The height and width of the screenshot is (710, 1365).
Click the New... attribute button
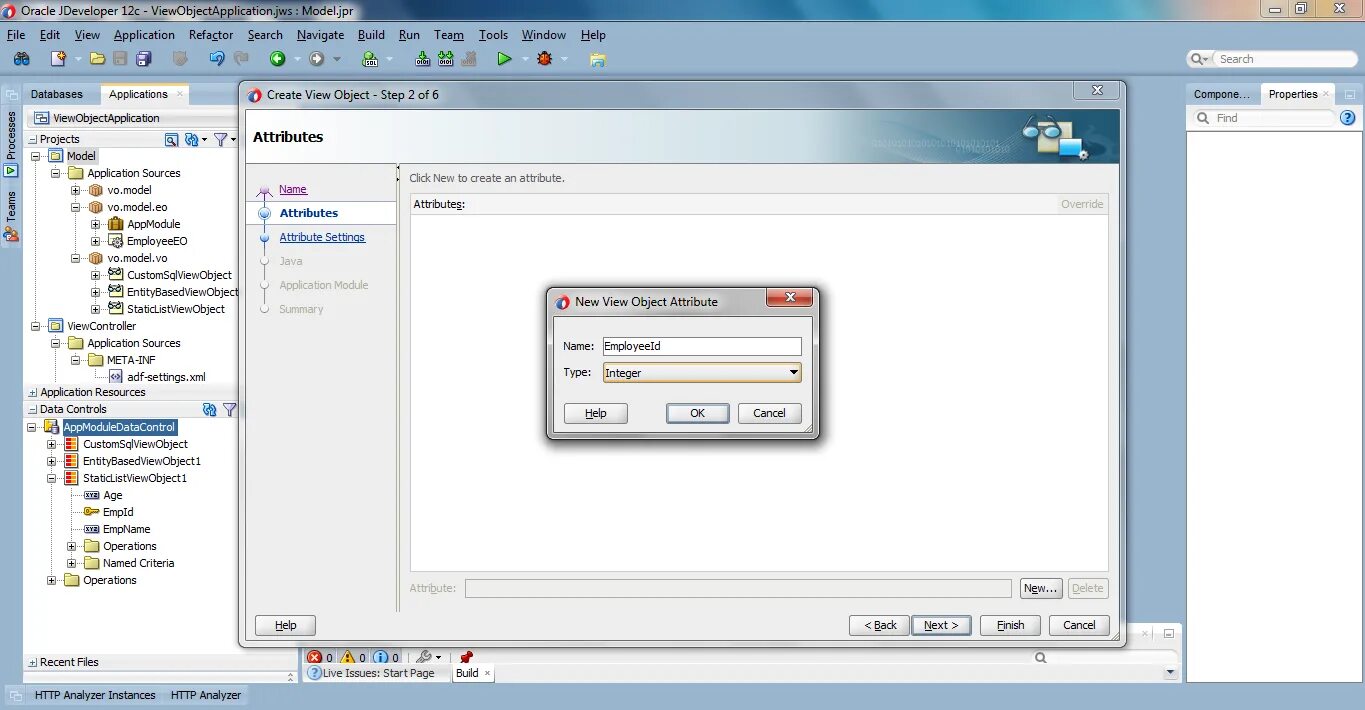tap(1040, 588)
